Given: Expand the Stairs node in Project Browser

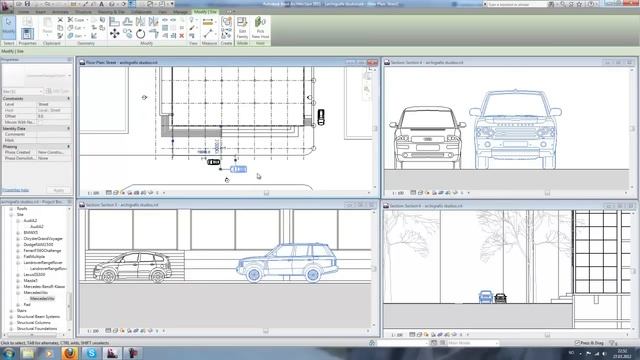Looking at the screenshot, I should (11, 311).
